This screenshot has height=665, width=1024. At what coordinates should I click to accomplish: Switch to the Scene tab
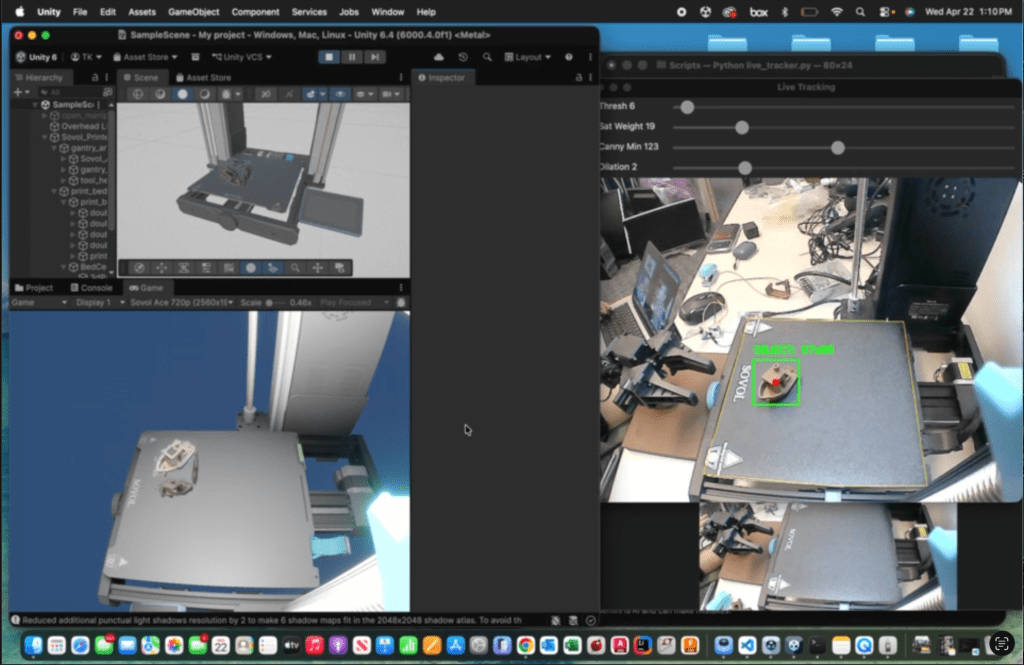[141, 77]
